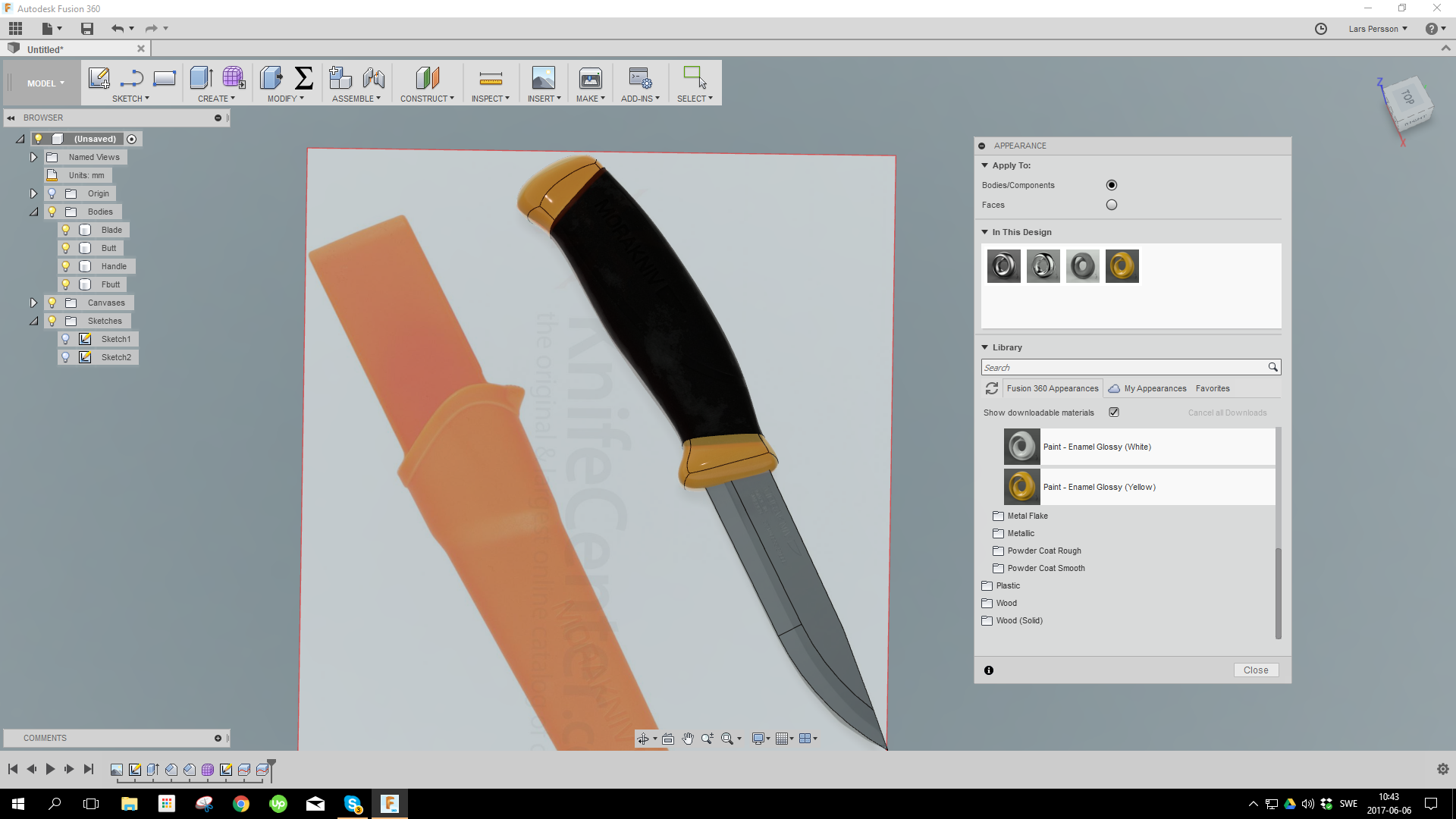The width and height of the screenshot is (1456, 819).
Task: Enable the Faces radio button under Apply To
Action: [x=1112, y=204]
